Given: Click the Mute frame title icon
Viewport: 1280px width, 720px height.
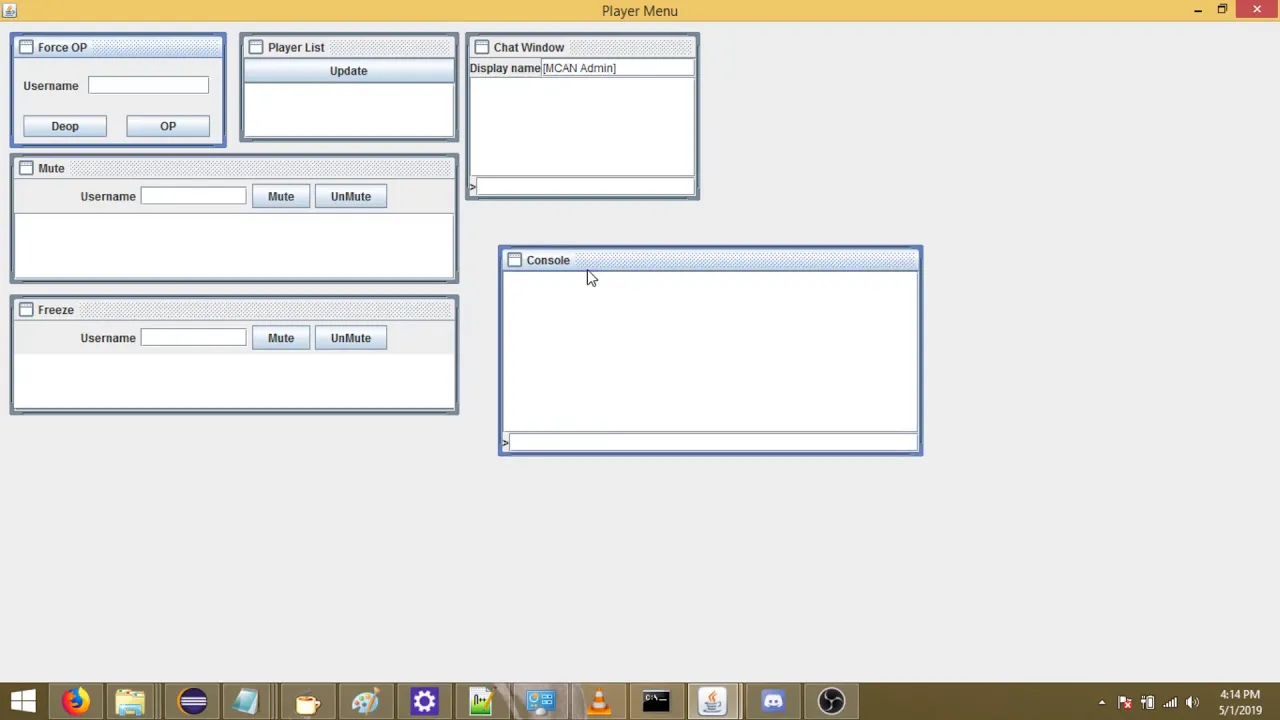Looking at the screenshot, I should (x=27, y=168).
